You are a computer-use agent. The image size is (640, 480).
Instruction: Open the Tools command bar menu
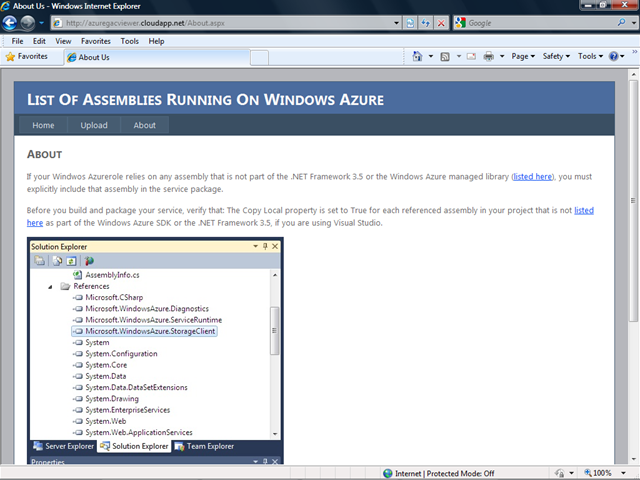(590, 56)
